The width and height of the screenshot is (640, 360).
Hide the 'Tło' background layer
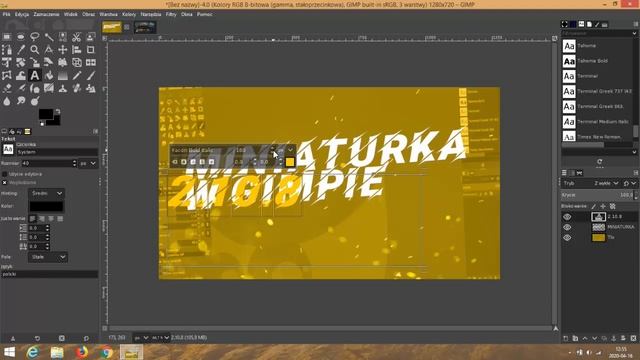point(567,237)
